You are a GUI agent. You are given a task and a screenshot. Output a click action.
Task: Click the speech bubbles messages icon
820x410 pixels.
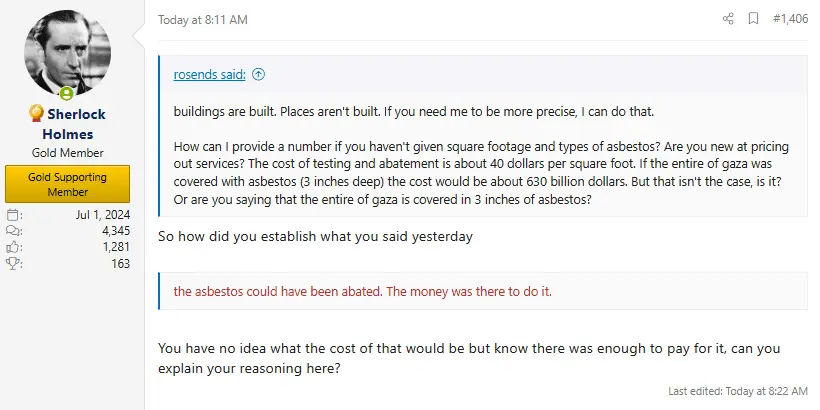click(13, 231)
